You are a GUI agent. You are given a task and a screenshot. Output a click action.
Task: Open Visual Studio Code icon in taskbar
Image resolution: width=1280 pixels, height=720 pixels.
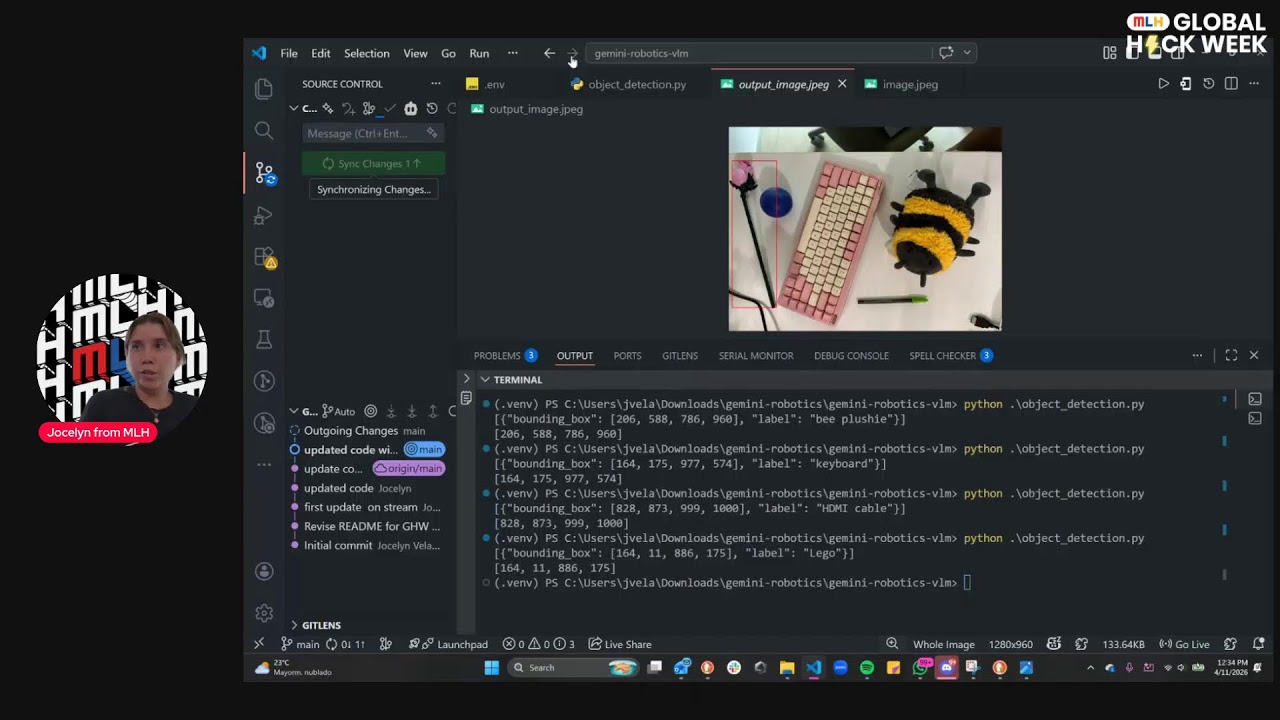pyautogui.click(x=813, y=667)
